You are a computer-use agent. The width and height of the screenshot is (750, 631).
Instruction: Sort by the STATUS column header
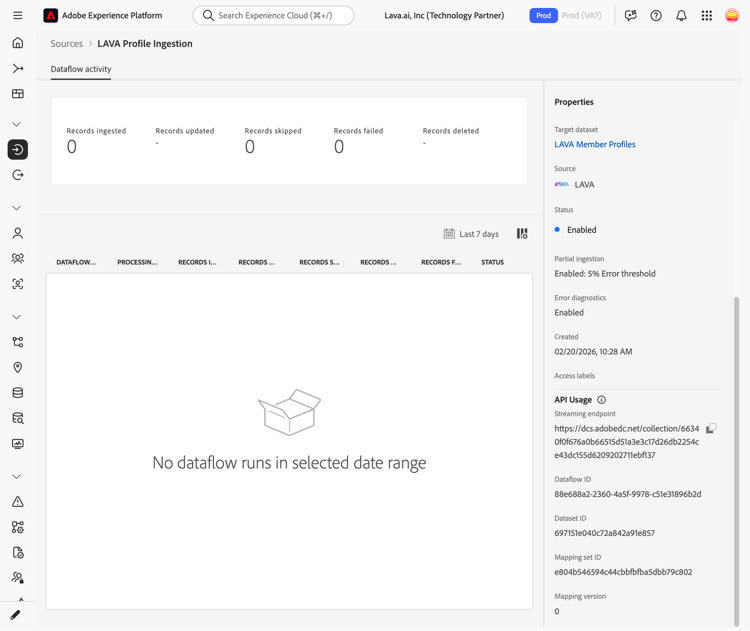pos(493,262)
